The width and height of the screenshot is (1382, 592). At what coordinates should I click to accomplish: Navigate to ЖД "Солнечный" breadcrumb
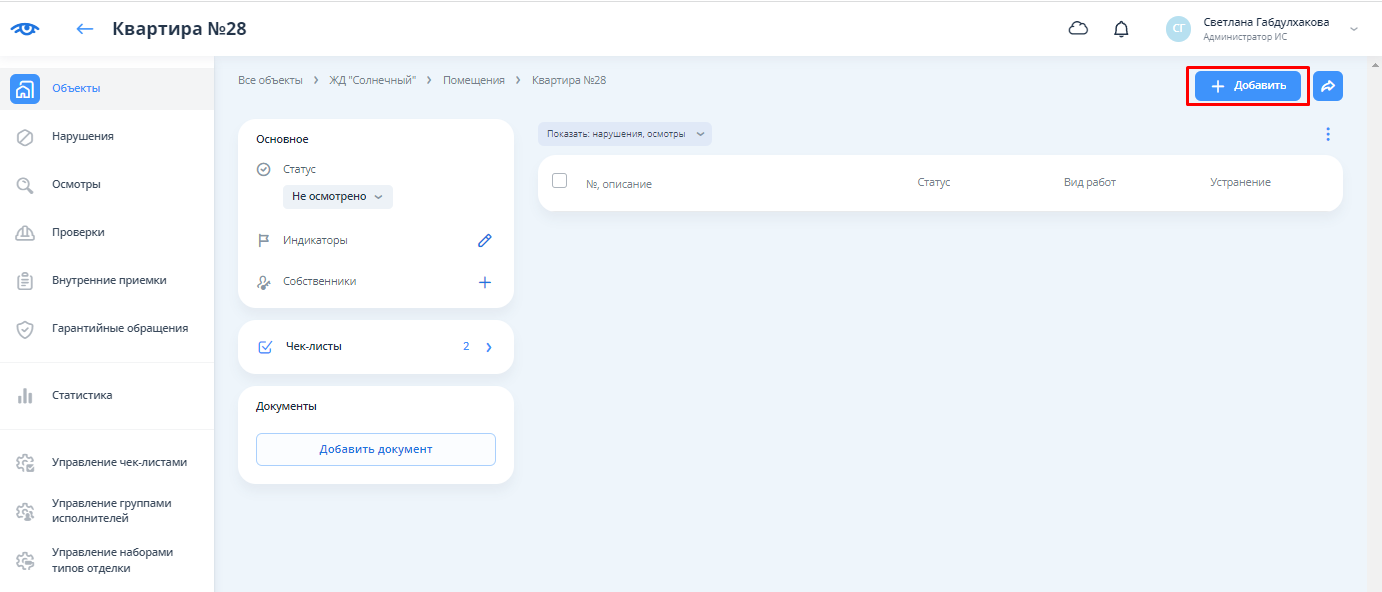click(372, 80)
